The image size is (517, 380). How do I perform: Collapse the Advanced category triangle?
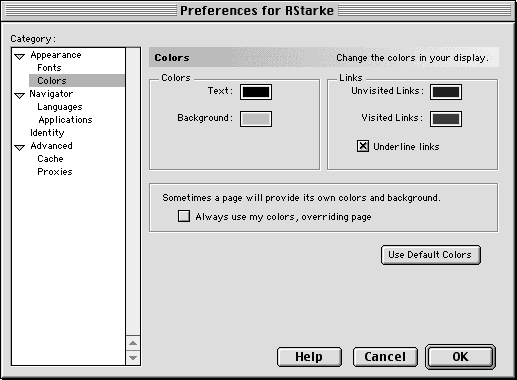tap(20, 147)
